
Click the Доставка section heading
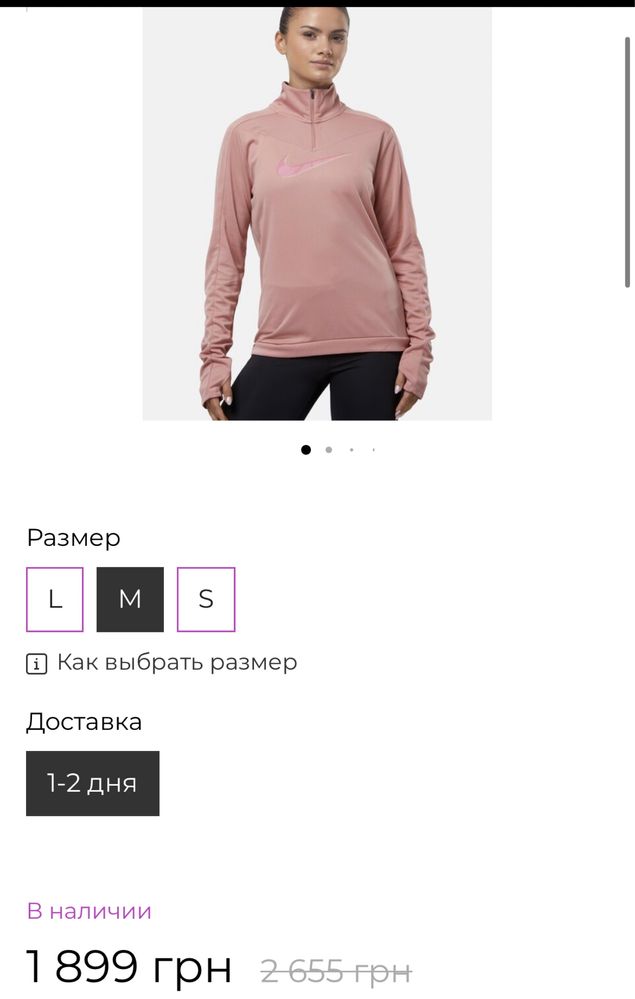[x=84, y=722]
